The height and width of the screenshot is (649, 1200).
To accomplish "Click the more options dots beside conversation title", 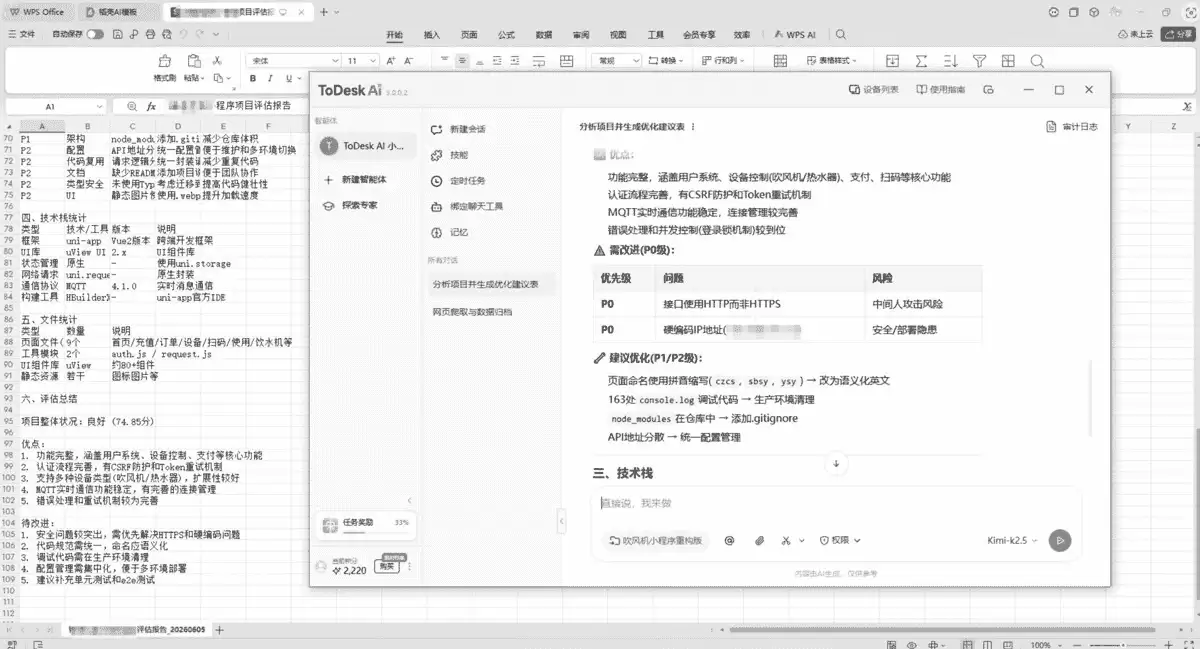I will point(693,127).
